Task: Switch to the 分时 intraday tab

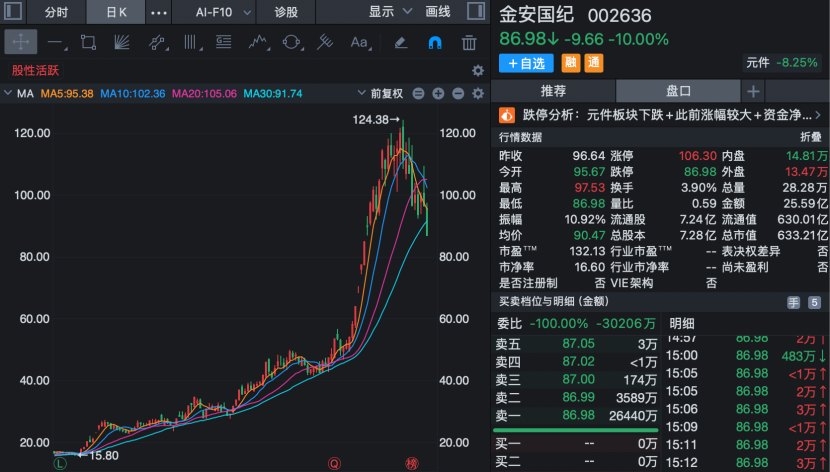Action: point(56,12)
